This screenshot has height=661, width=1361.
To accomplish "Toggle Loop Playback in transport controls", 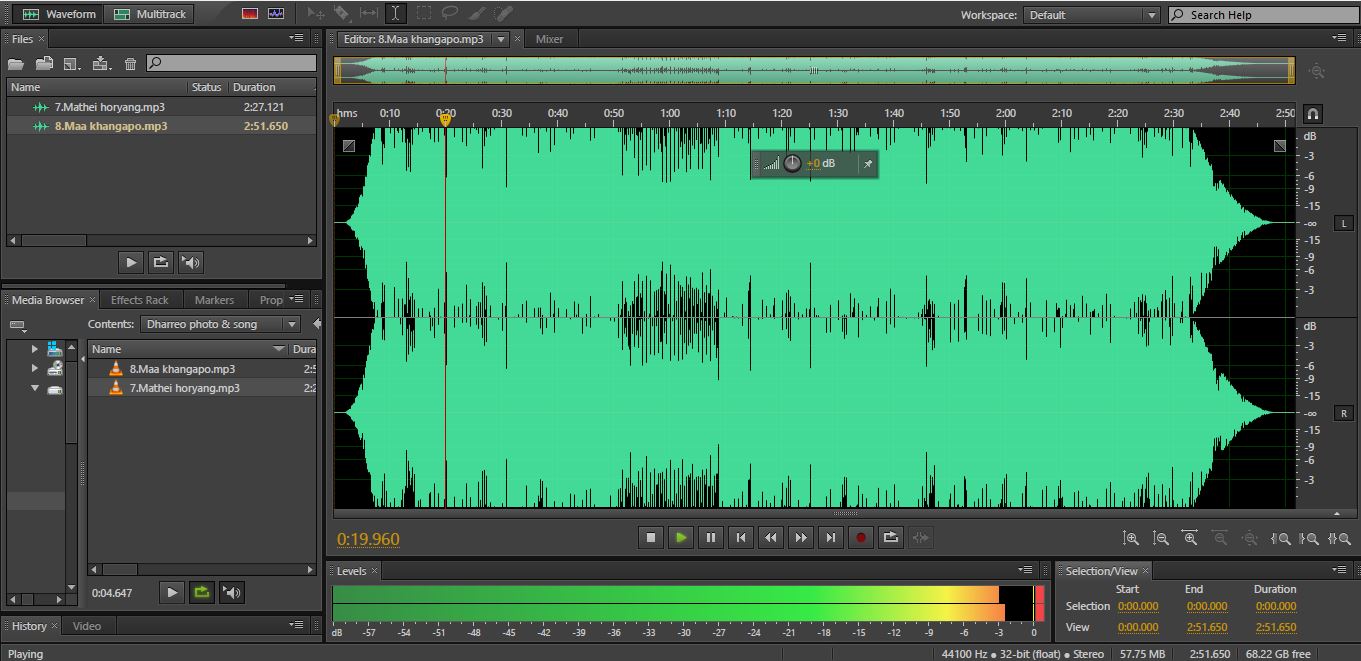I will [x=890, y=537].
